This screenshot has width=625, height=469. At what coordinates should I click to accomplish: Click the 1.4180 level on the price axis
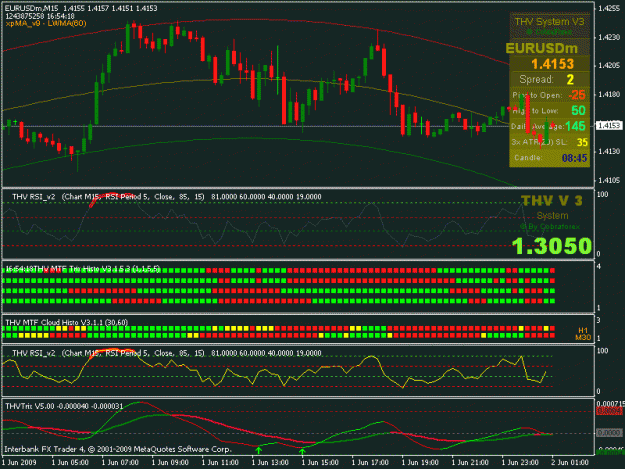pos(609,94)
